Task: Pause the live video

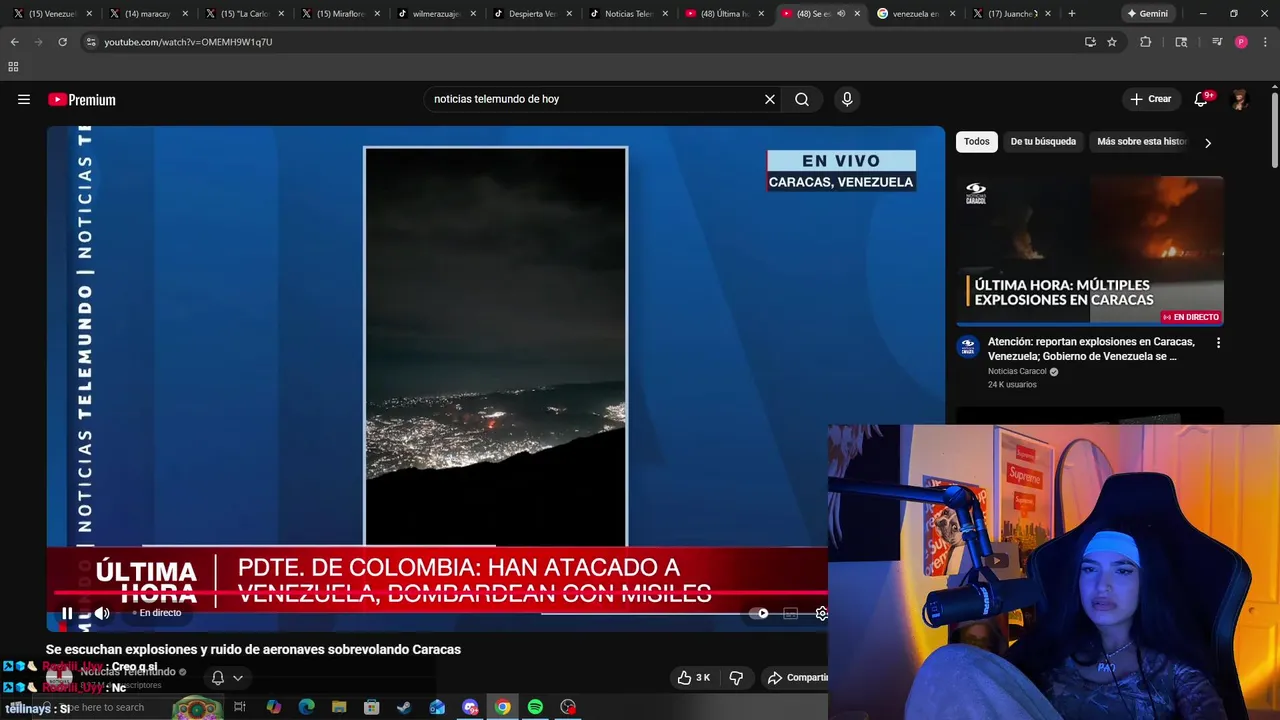Action: pos(67,613)
